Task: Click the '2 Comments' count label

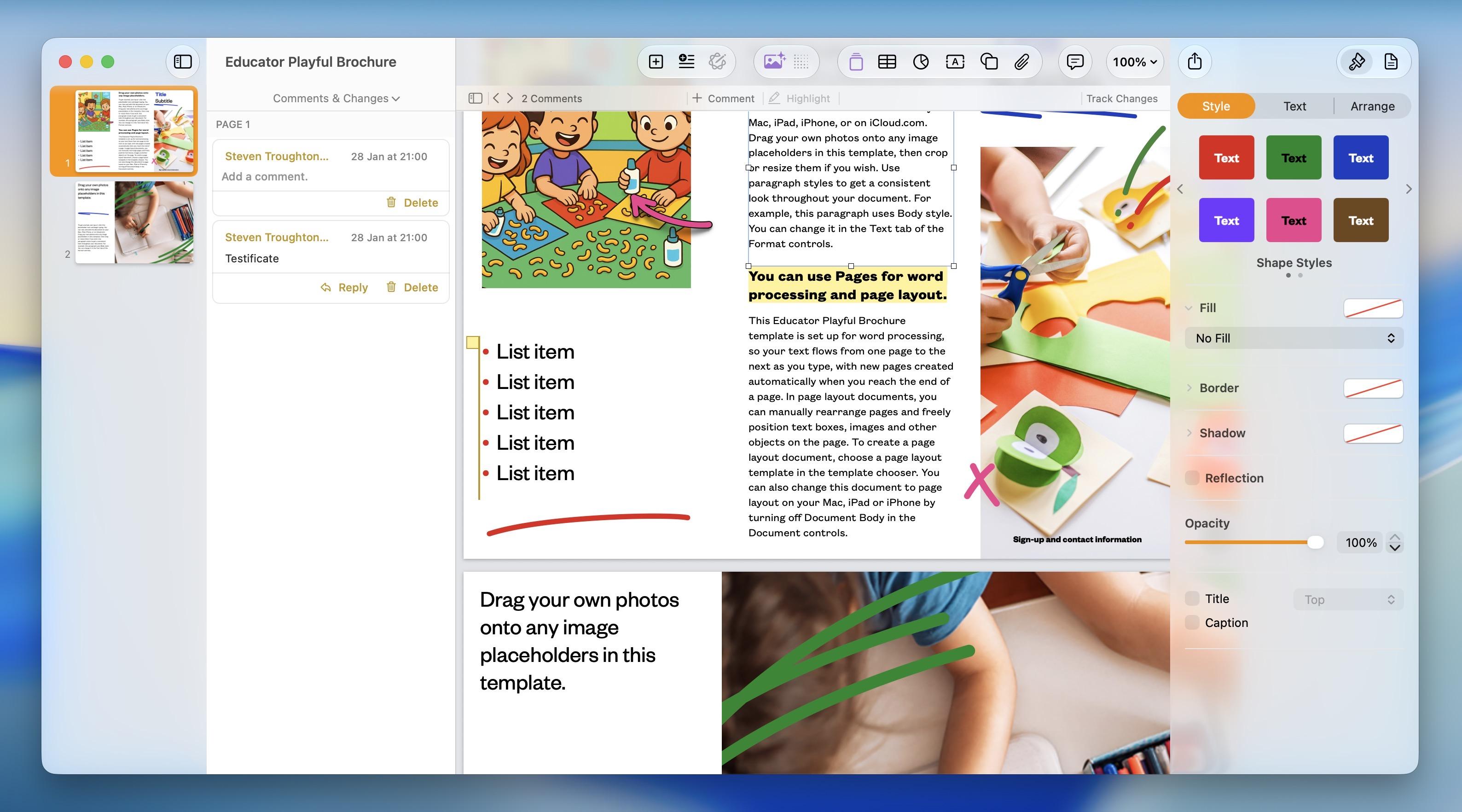Action: [551, 98]
